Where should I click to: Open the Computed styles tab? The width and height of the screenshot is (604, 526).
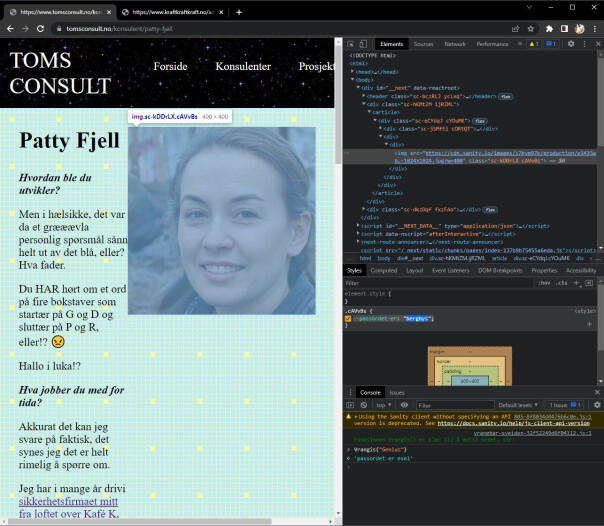coord(384,270)
